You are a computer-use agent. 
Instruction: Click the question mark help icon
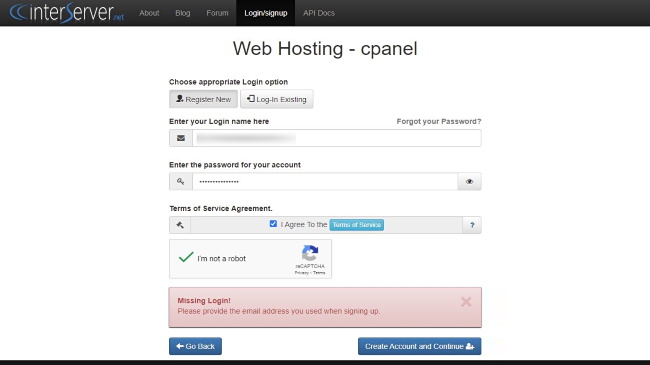(x=472, y=225)
